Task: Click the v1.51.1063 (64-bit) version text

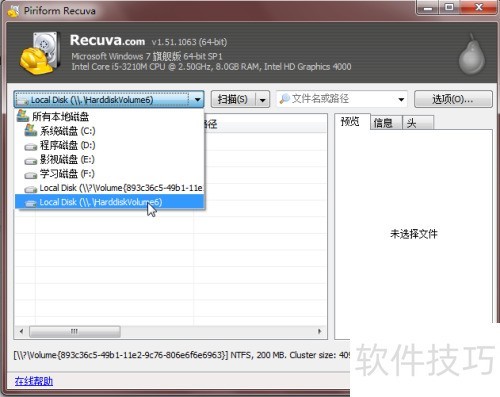Action: tap(189, 42)
